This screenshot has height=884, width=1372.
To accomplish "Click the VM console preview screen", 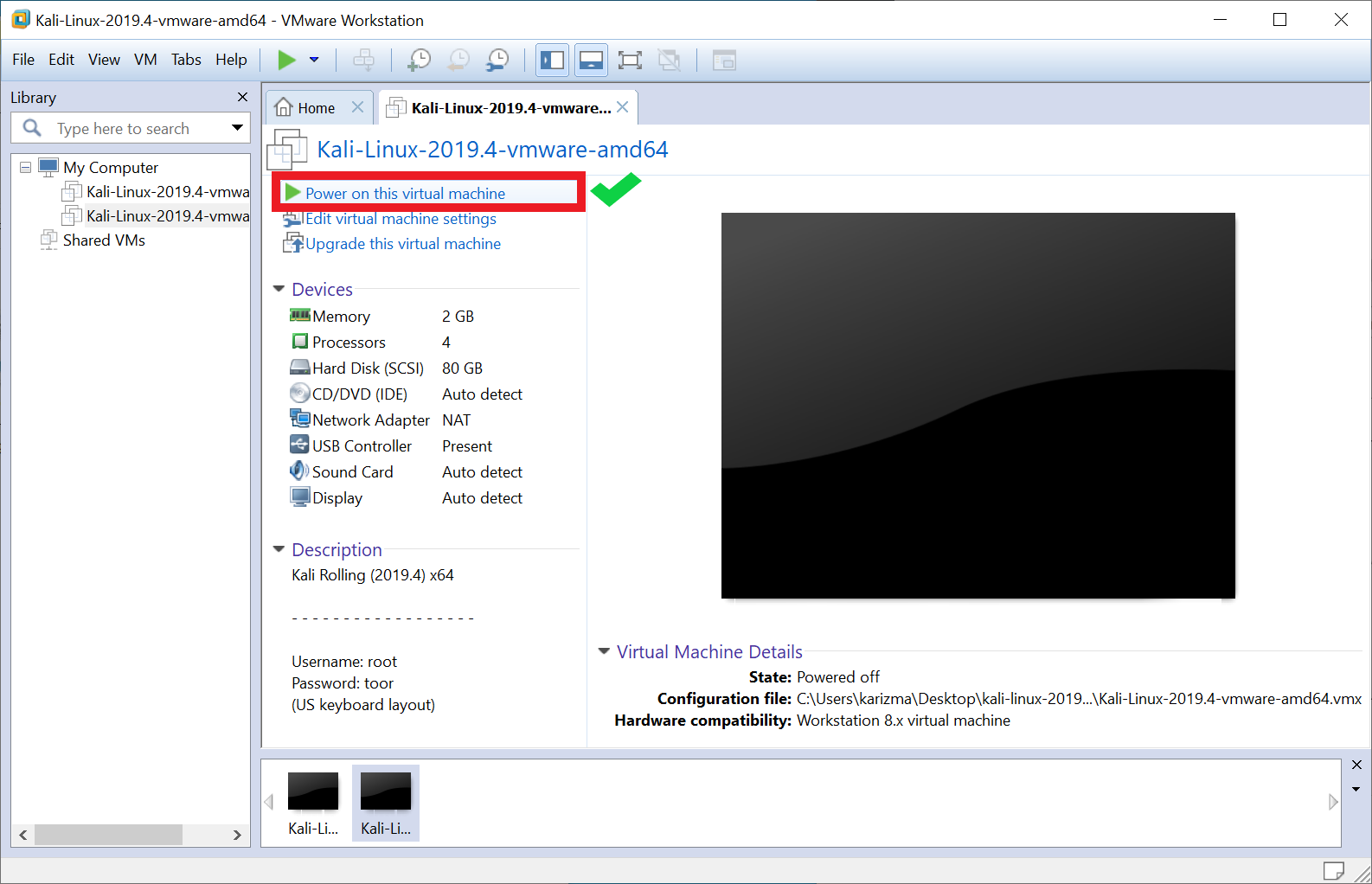I will pos(978,406).
